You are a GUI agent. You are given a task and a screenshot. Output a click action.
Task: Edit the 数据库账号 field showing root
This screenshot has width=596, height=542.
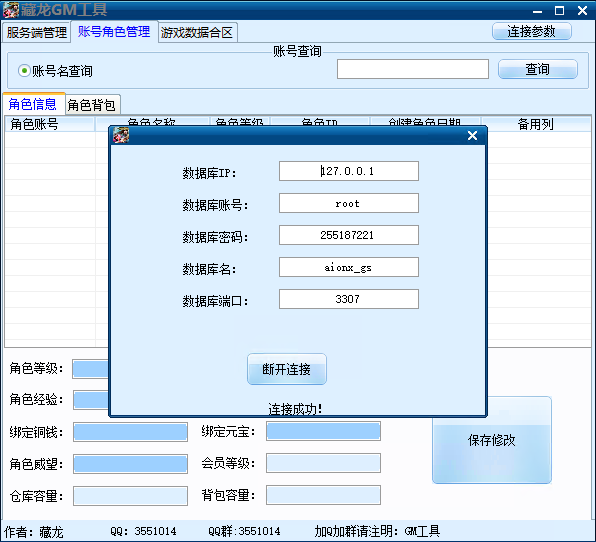[x=349, y=203]
